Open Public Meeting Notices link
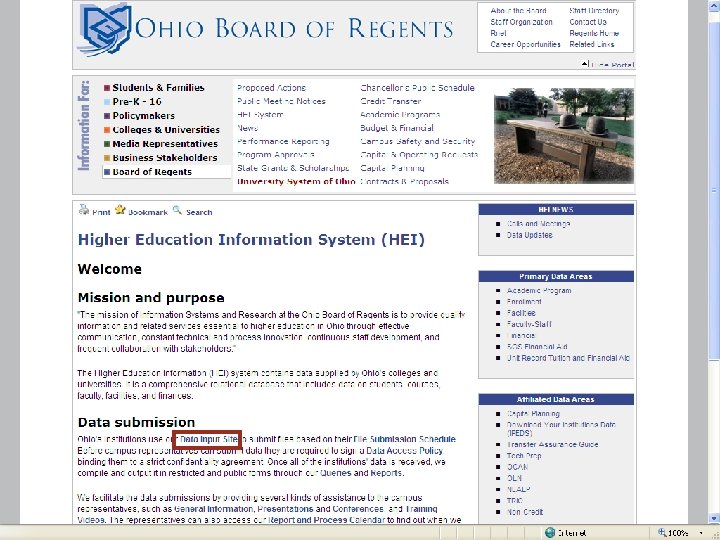This screenshot has width=720, height=540. pyautogui.click(x=281, y=101)
